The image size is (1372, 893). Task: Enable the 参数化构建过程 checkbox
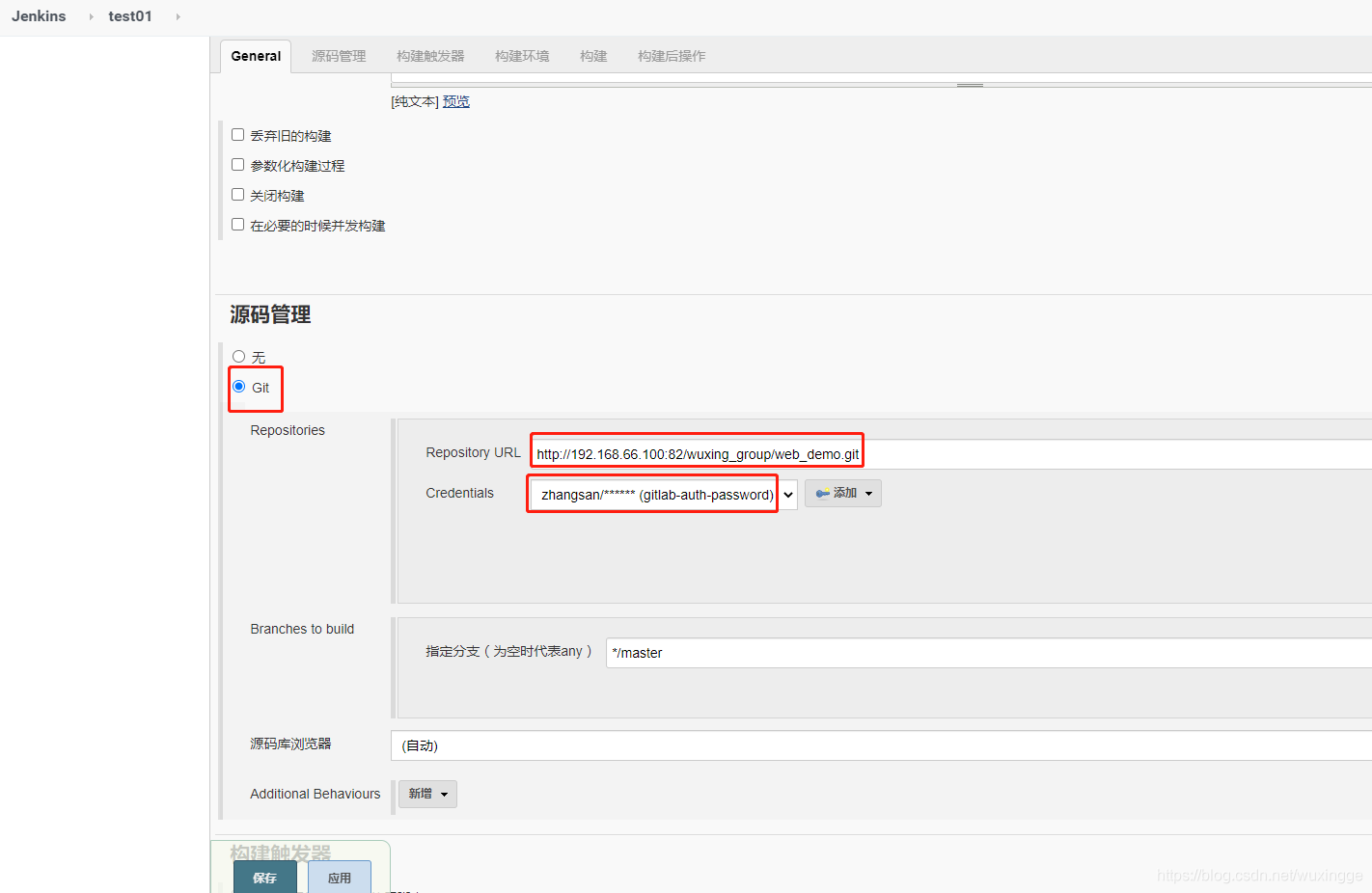coord(237,165)
